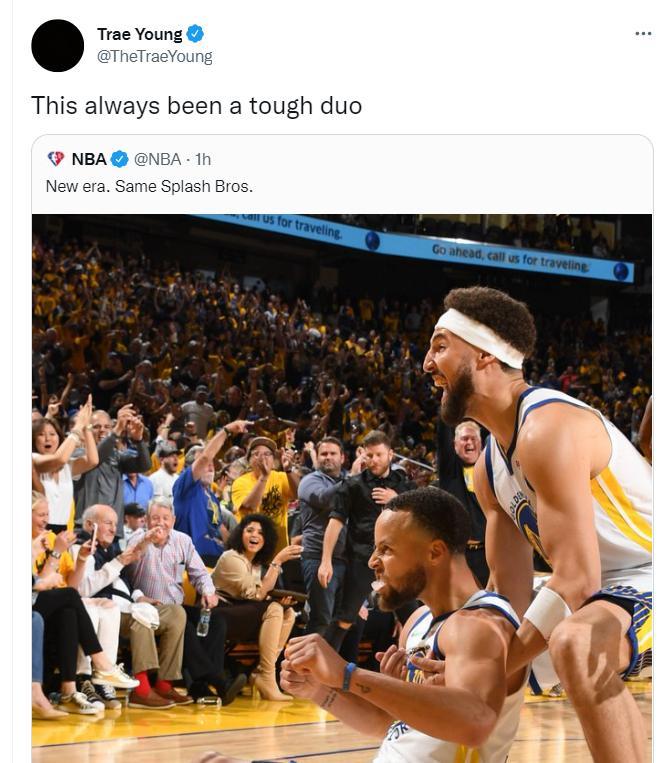The image size is (664, 763).
Task: Click Trae Young's blue verified badge
Action: [x=195, y=34]
